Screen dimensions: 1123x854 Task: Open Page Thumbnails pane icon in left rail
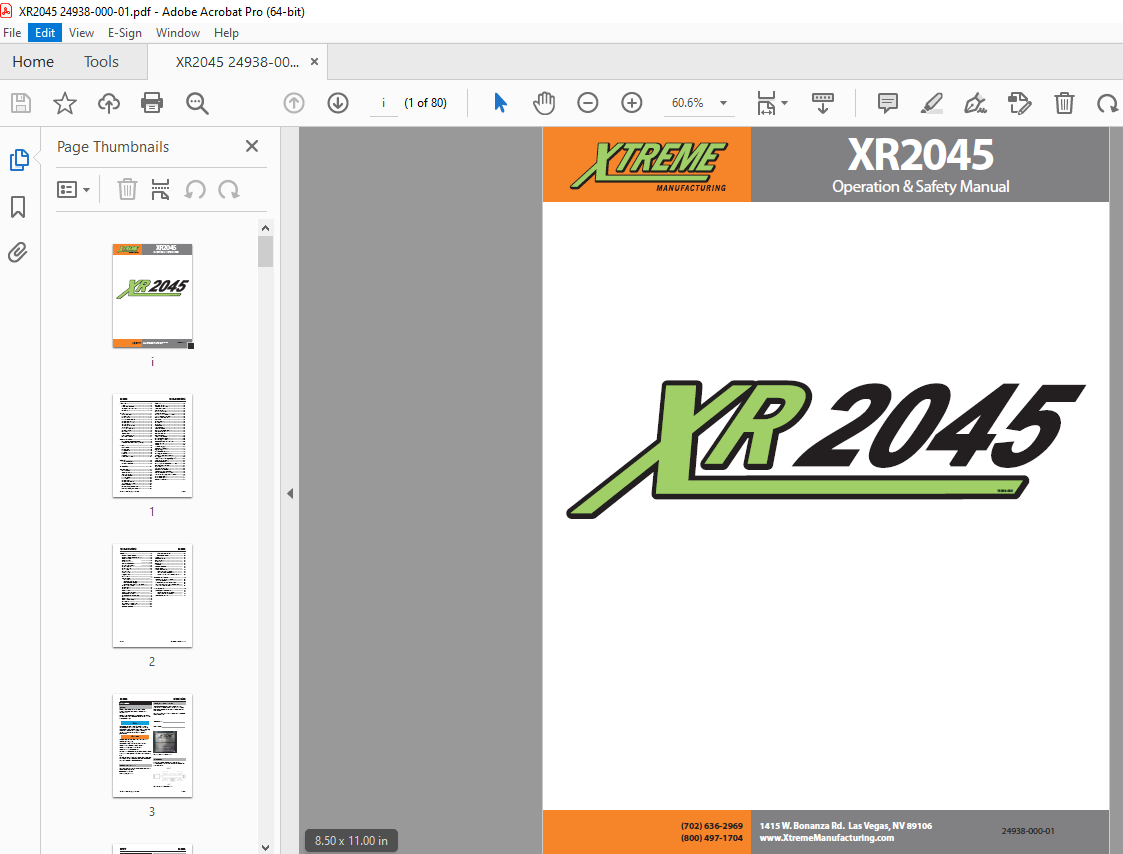click(19, 160)
